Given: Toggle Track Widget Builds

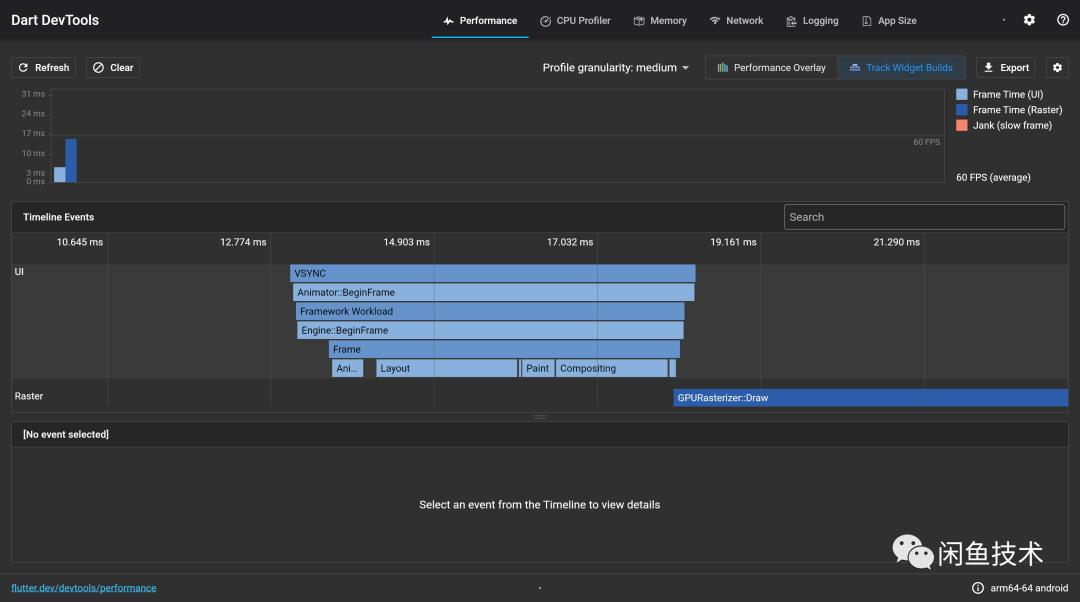Looking at the screenshot, I should click(x=900, y=67).
